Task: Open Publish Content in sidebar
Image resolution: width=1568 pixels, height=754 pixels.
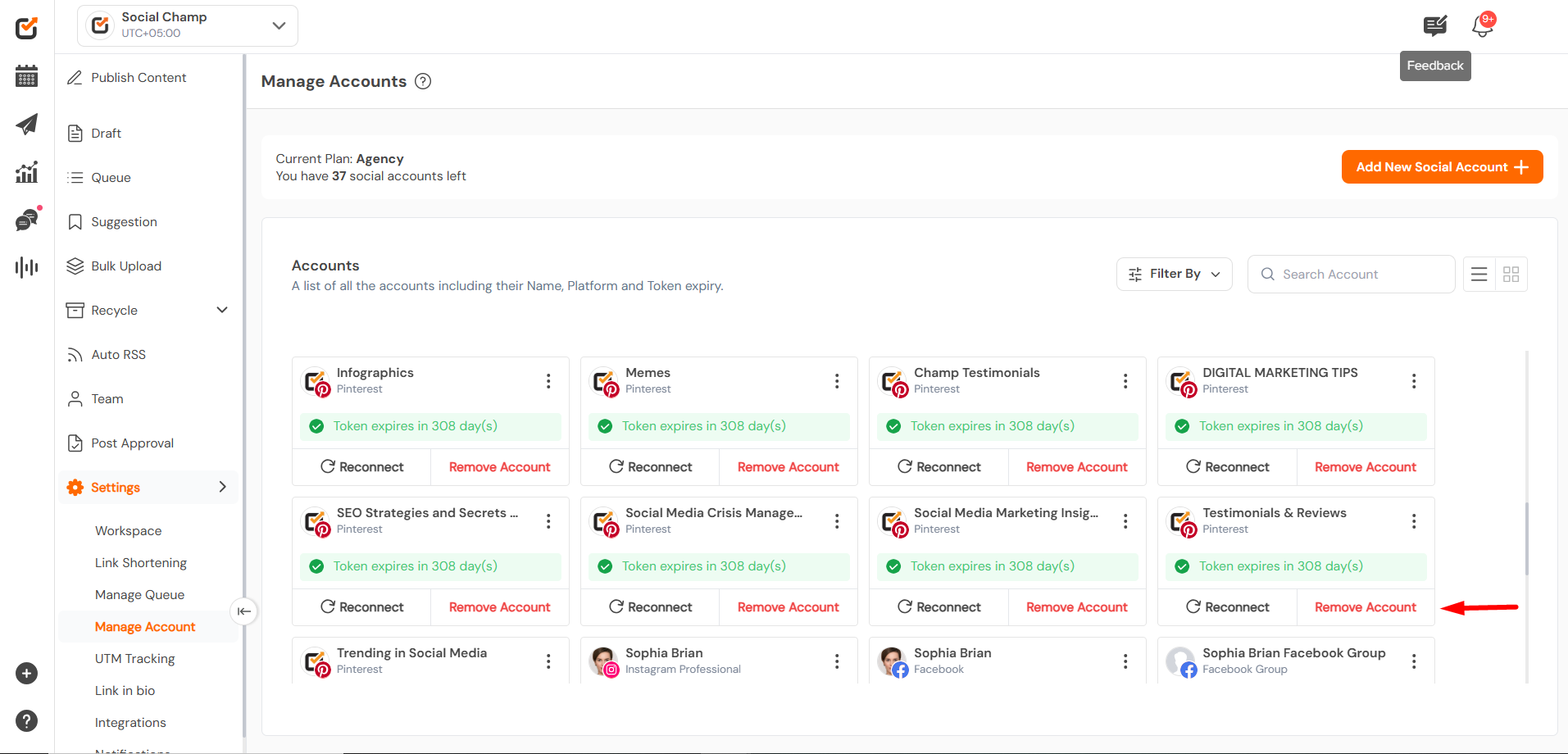Action: [x=139, y=77]
